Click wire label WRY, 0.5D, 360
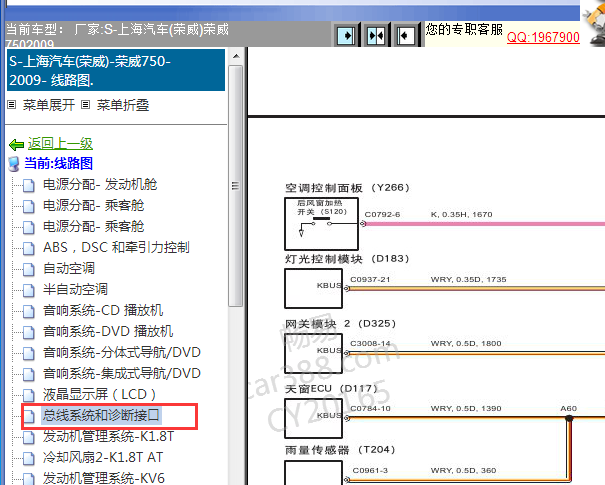605x485 pixels. pyautogui.click(x=463, y=470)
